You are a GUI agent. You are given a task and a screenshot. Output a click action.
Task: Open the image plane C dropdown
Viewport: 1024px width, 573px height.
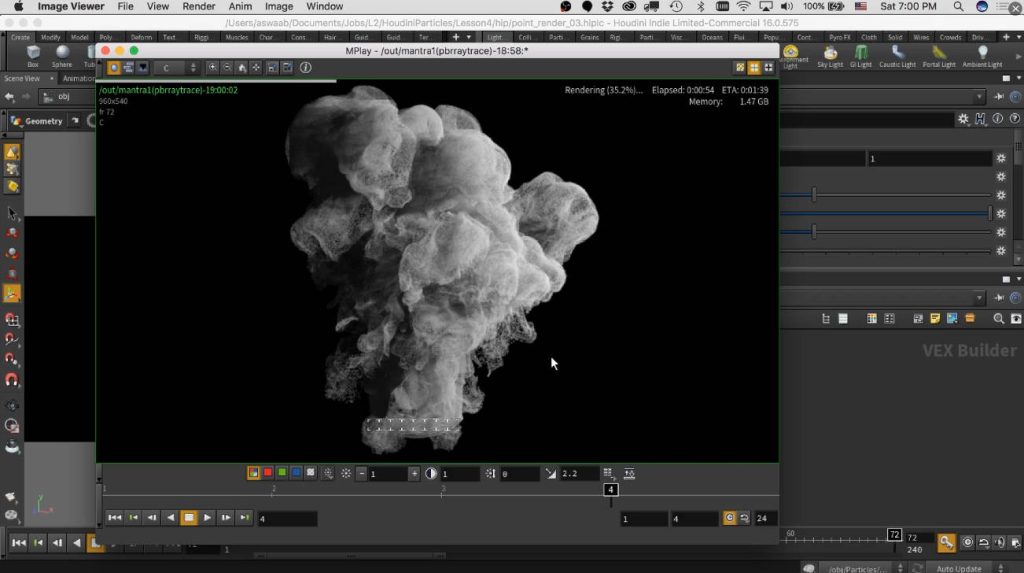click(x=176, y=67)
